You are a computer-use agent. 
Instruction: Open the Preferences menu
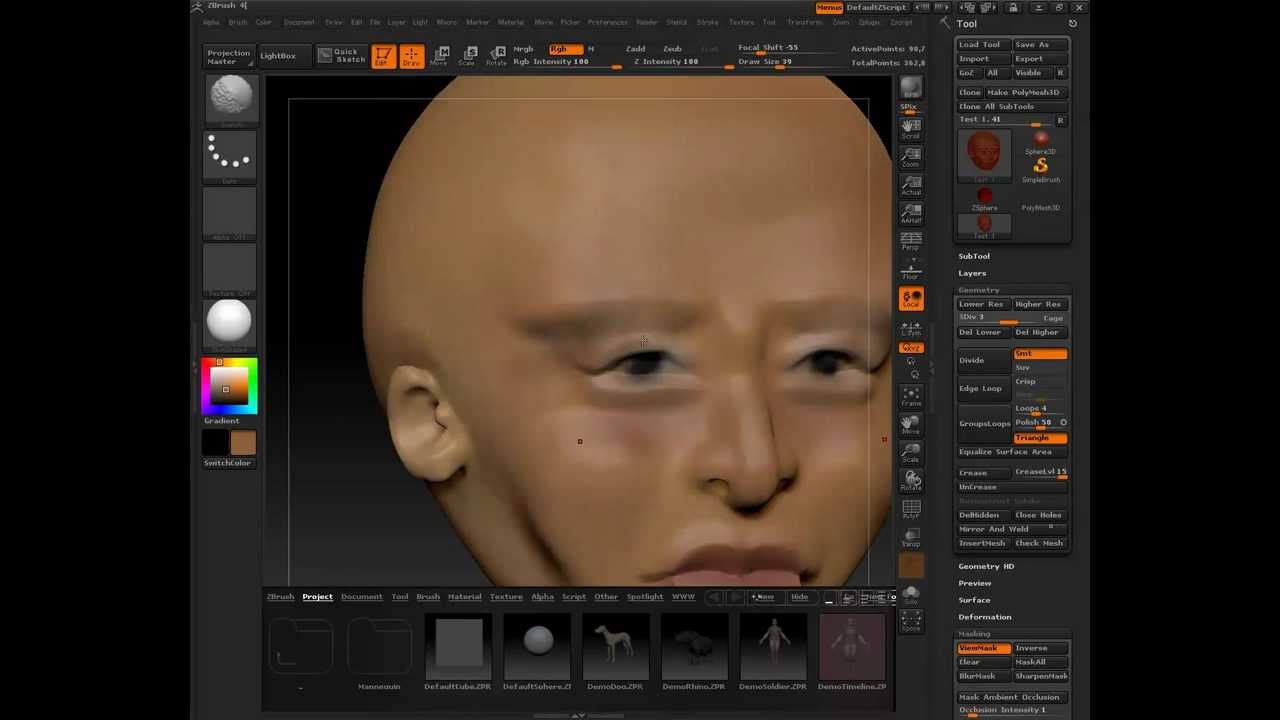(x=607, y=22)
